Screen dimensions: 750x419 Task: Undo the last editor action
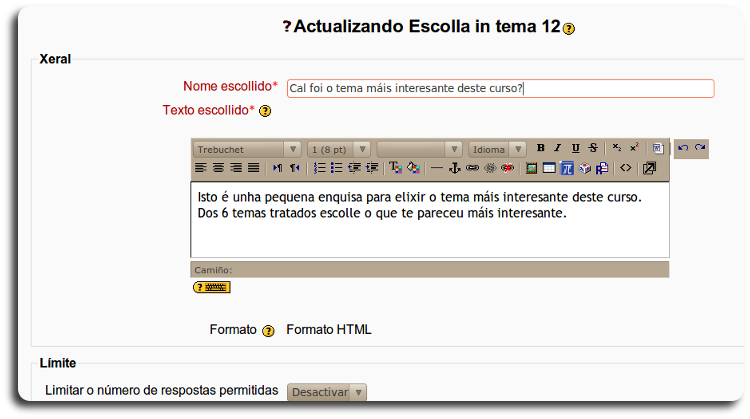pyautogui.click(x=683, y=148)
